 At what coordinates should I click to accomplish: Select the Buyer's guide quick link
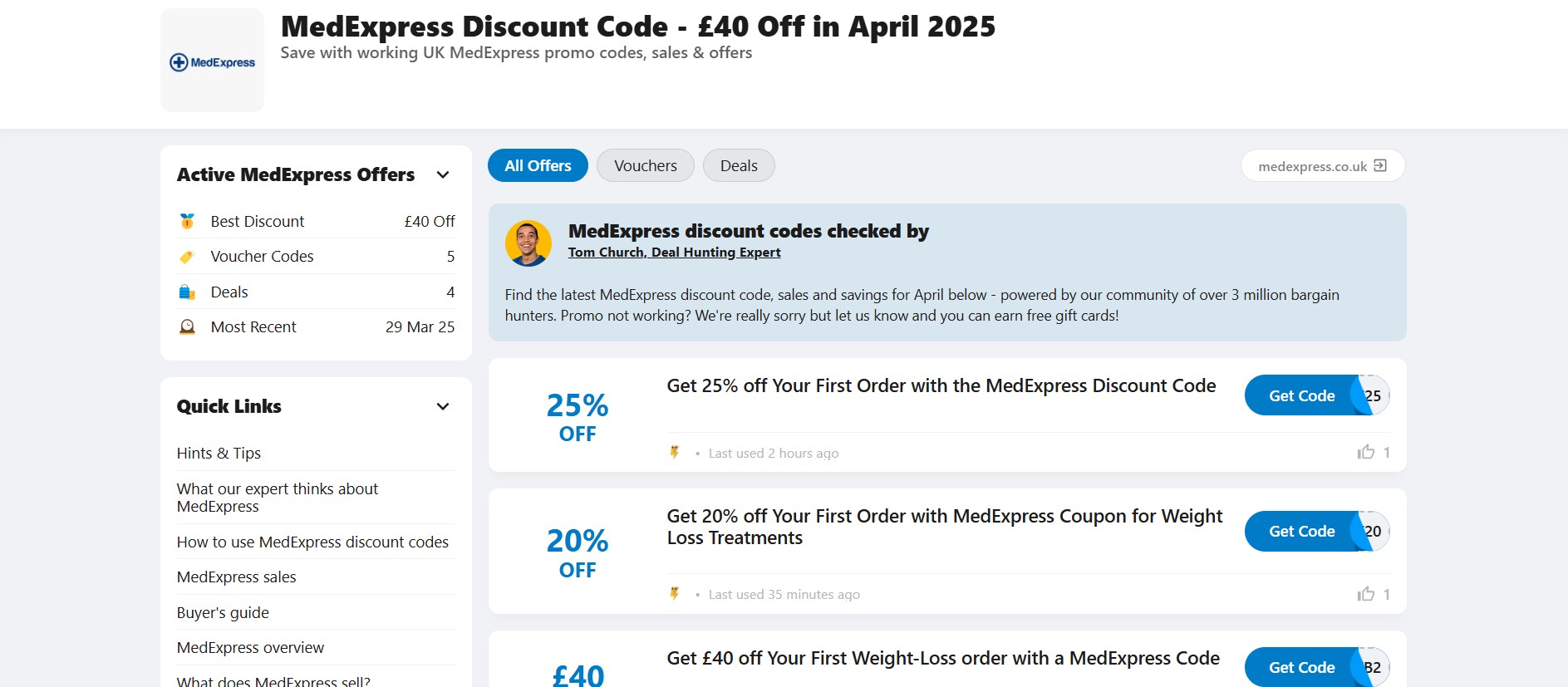click(x=222, y=612)
